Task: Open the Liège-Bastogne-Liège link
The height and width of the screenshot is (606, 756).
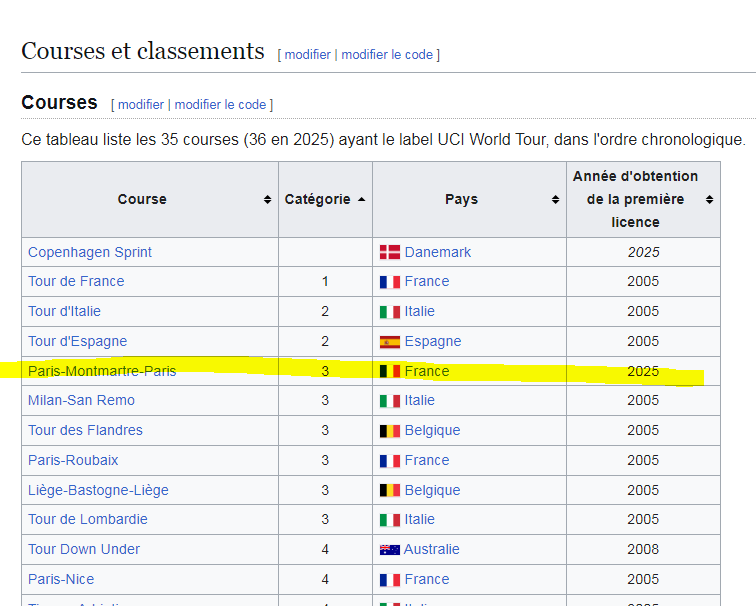Action: [98, 490]
